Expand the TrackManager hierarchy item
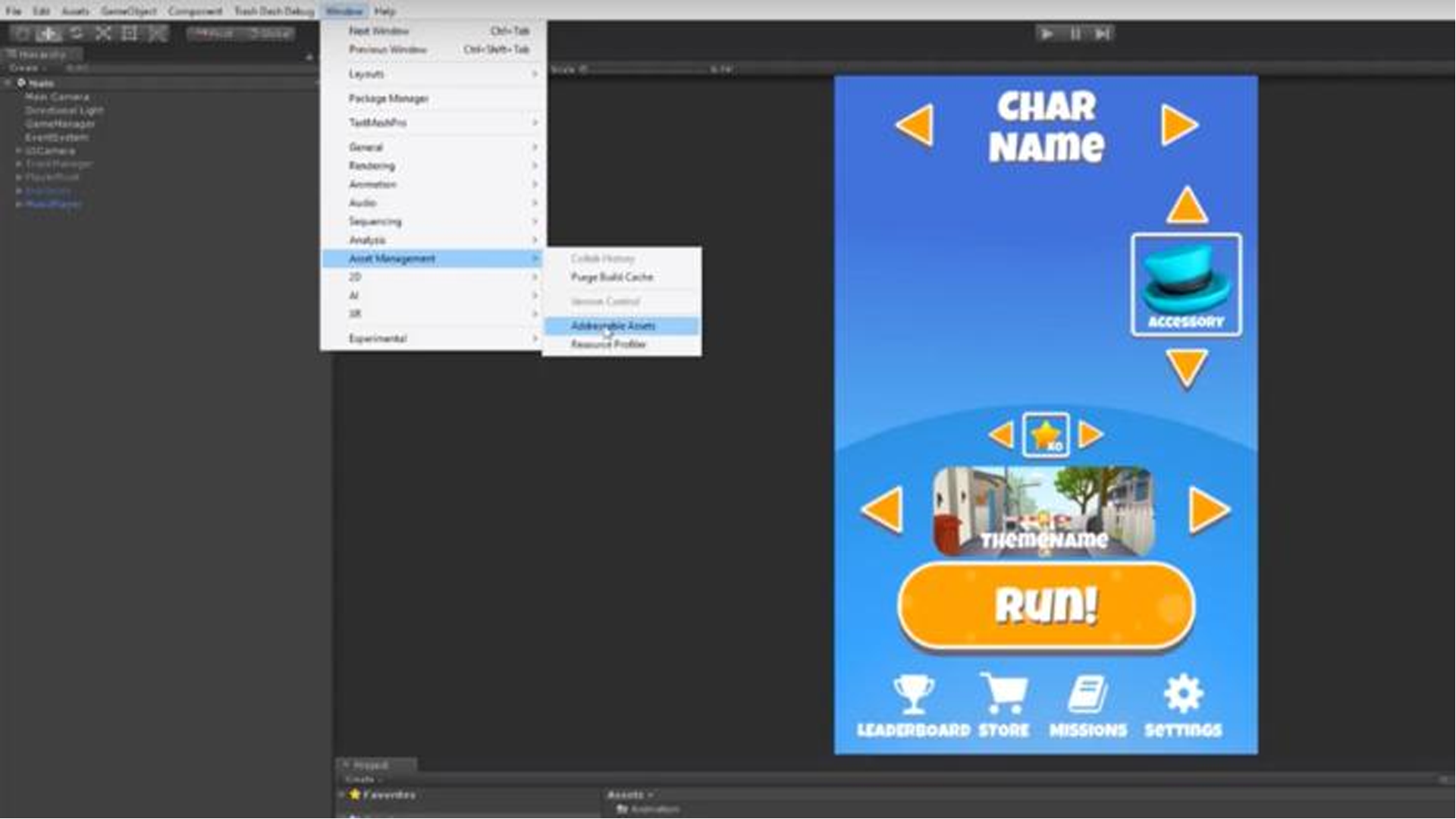Viewport: 1456px width, 819px height. (19, 164)
